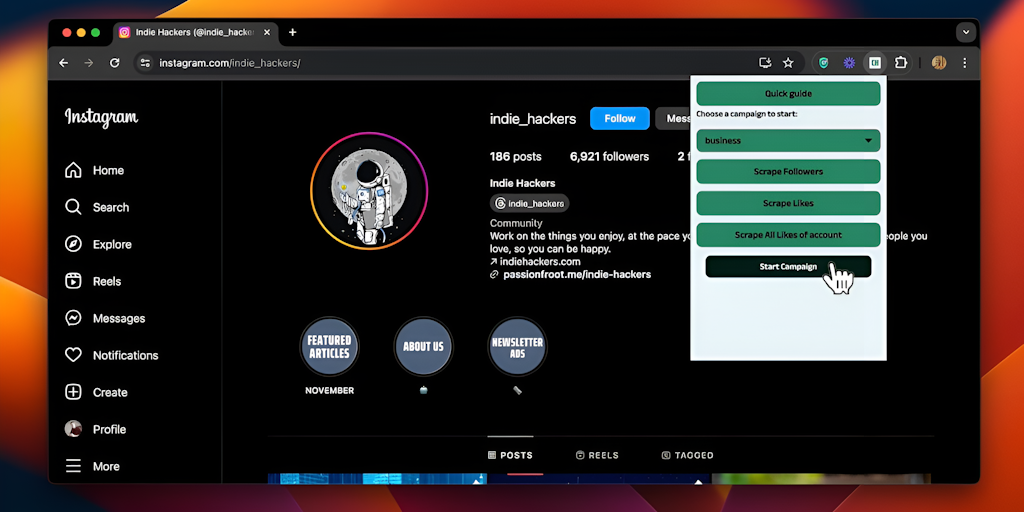Reload the Instagram page

click(x=114, y=63)
